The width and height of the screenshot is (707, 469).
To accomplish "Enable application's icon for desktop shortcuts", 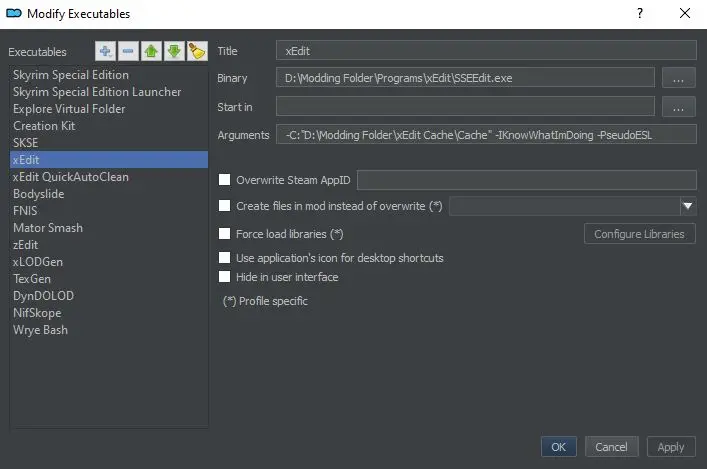I will [x=224, y=257].
